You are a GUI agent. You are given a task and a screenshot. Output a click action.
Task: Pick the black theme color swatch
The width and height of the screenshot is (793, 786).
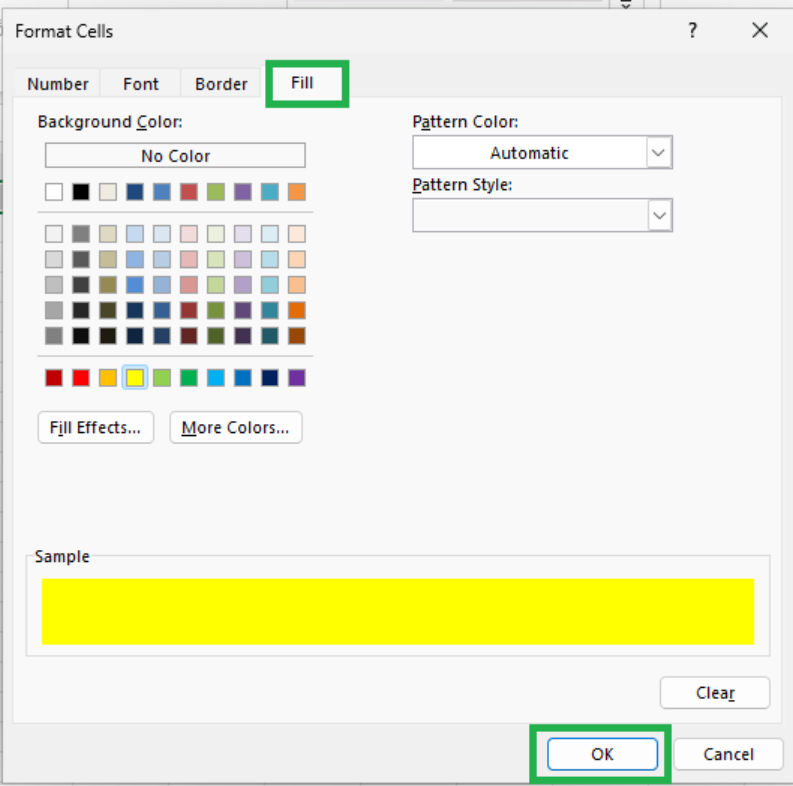click(x=81, y=192)
